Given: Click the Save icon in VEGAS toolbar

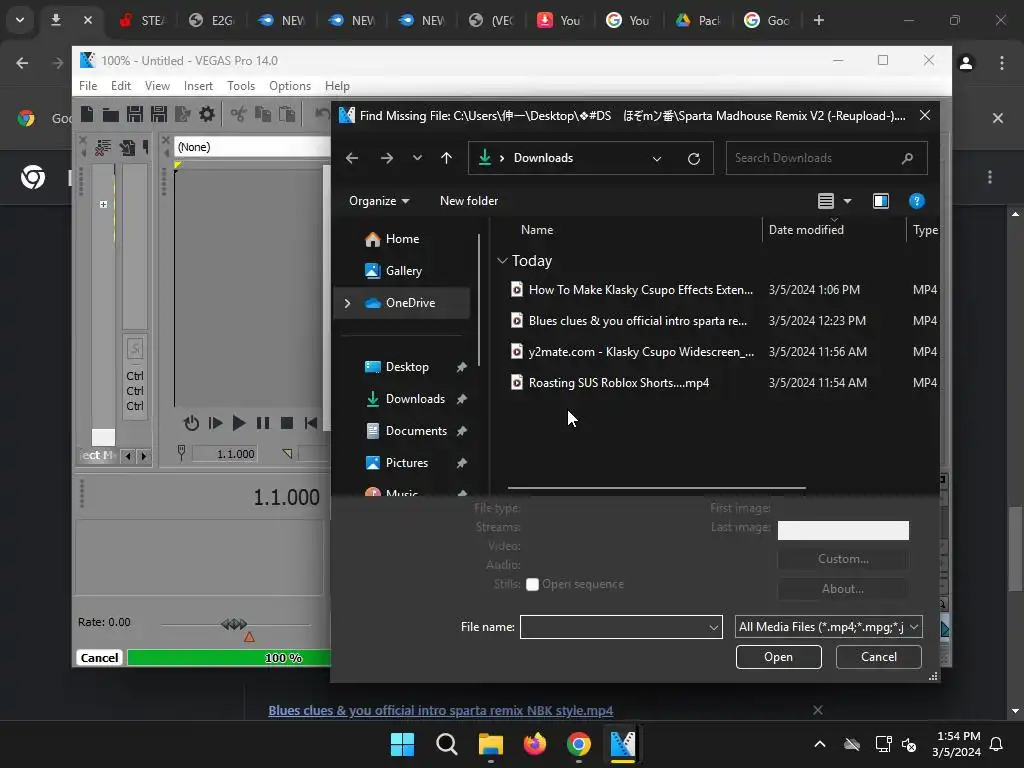Looking at the screenshot, I should (135, 114).
